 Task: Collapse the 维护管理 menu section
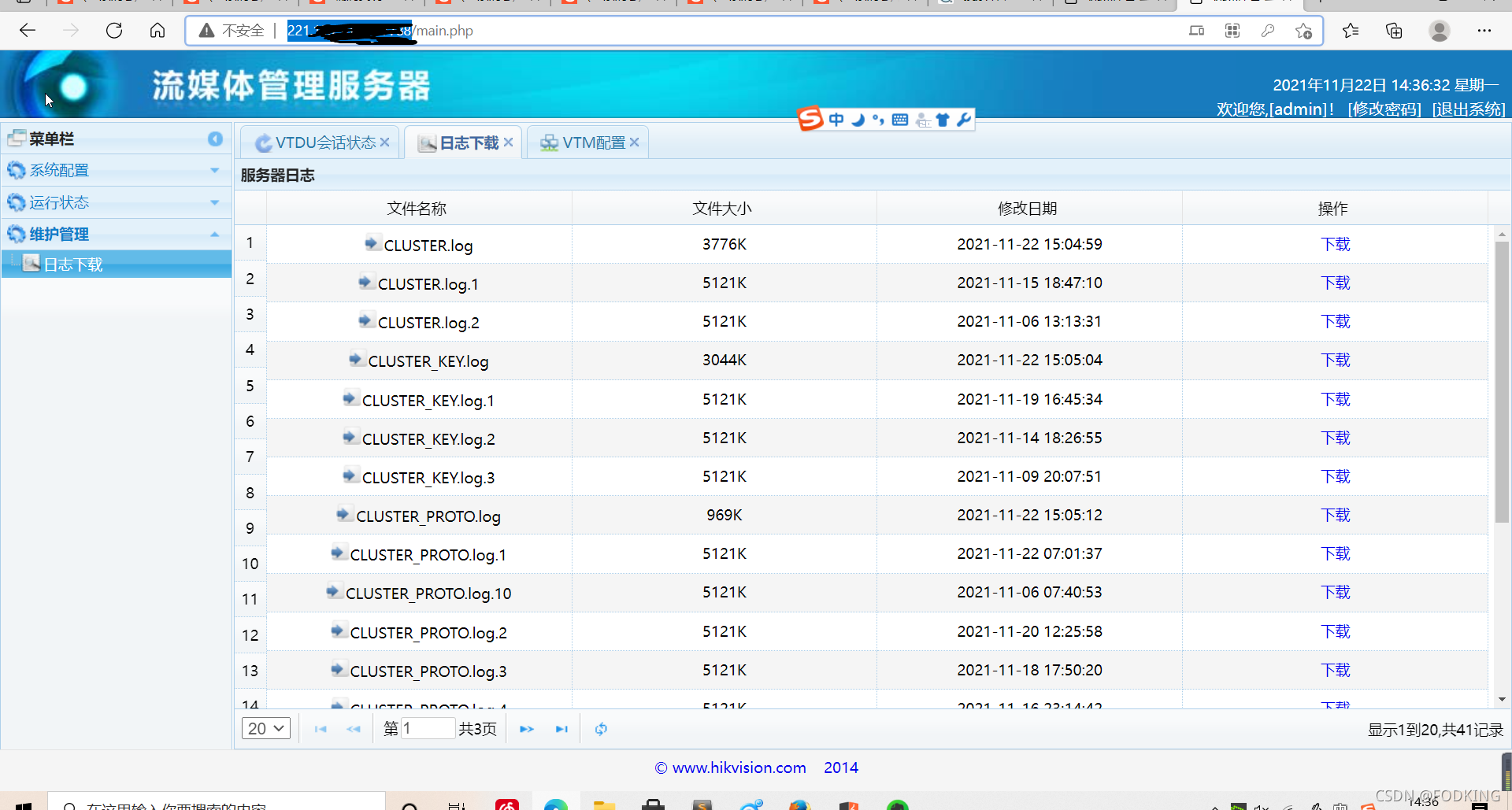115,234
